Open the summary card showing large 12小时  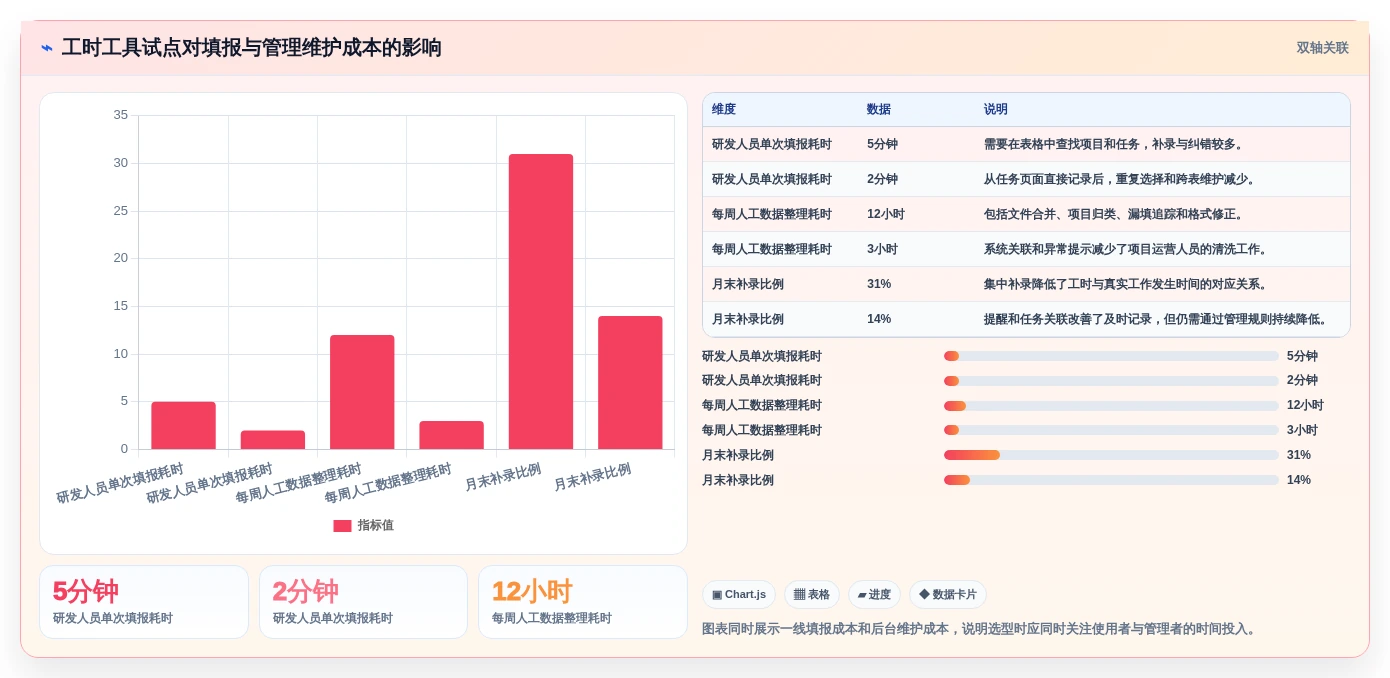point(583,602)
